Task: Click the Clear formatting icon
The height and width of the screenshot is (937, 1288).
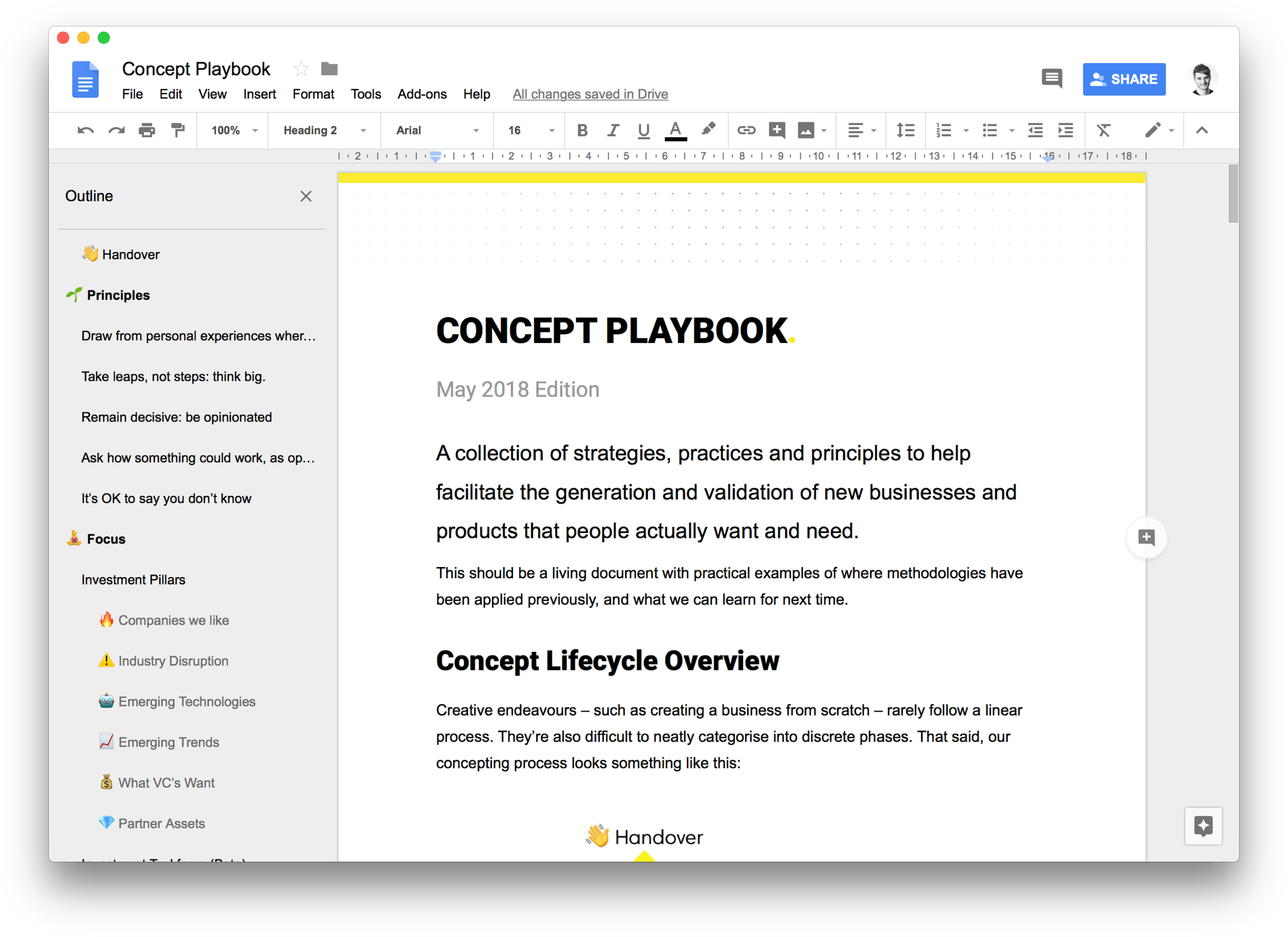Action: [1104, 130]
